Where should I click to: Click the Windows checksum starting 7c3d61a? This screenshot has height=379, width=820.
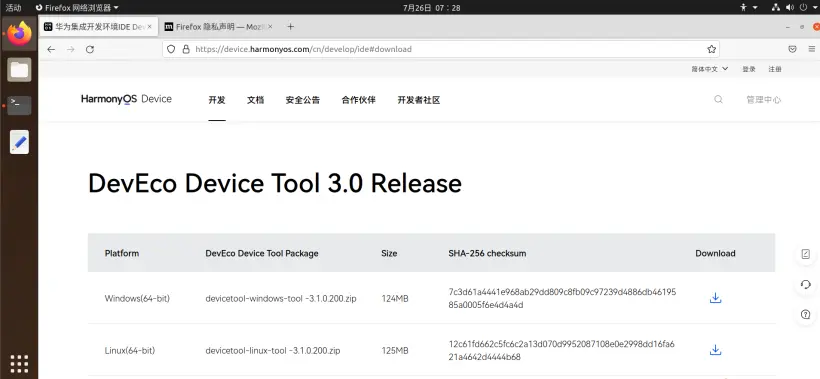tap(562, 298)
